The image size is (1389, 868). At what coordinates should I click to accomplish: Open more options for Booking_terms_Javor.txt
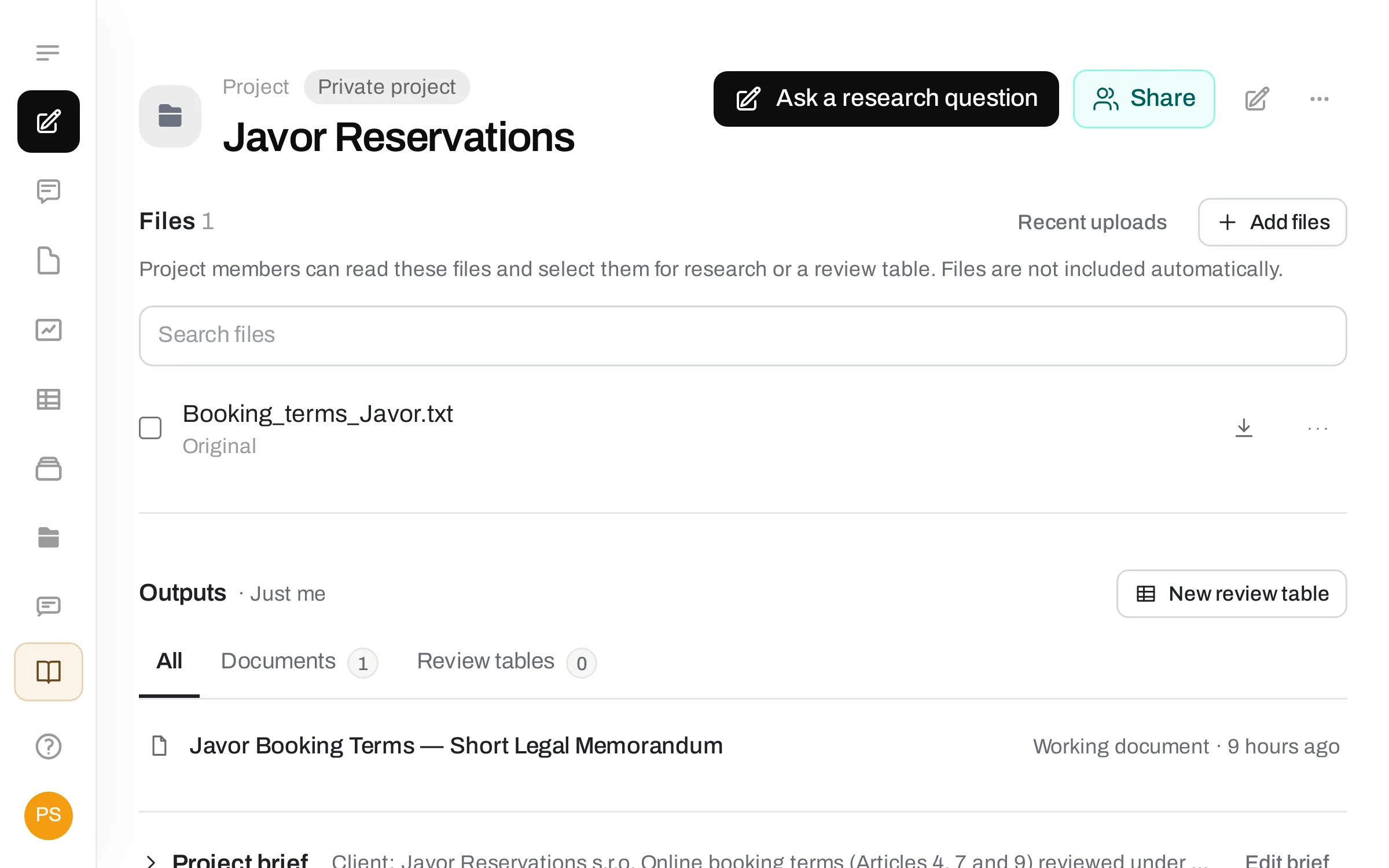pyautogui.click(x=1318, y=428)
